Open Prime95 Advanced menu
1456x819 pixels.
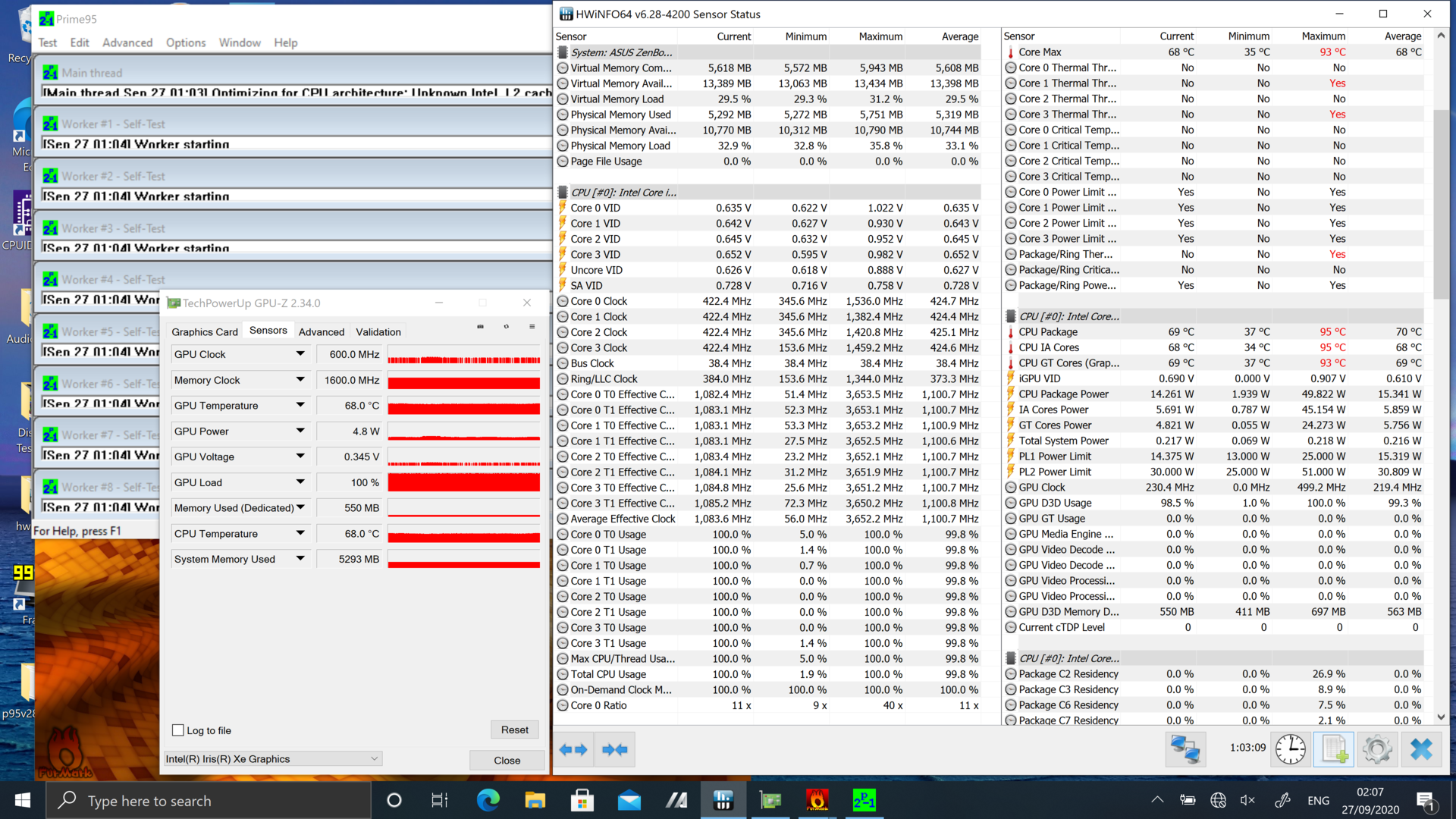127,42
